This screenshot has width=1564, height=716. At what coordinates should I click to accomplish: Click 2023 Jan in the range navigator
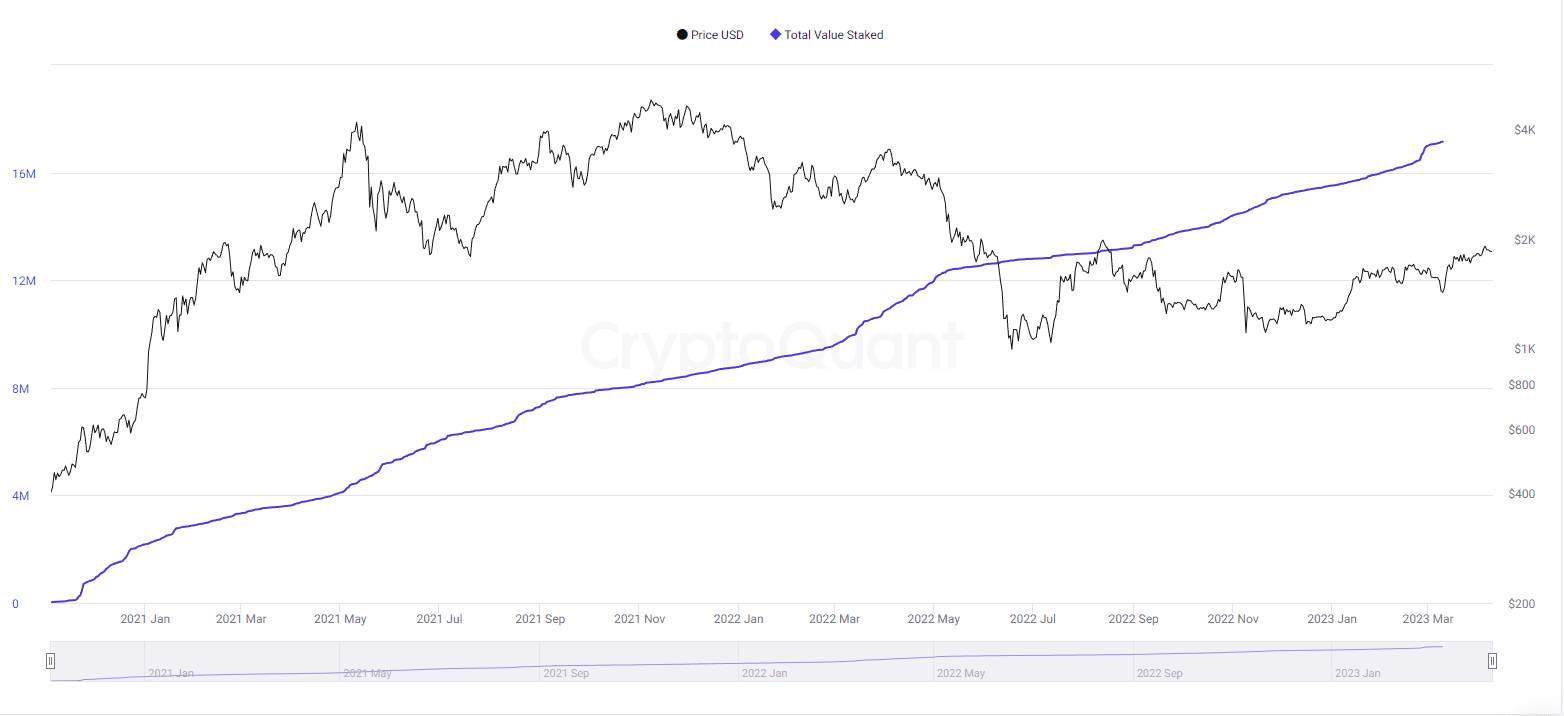coord(1357,673)
